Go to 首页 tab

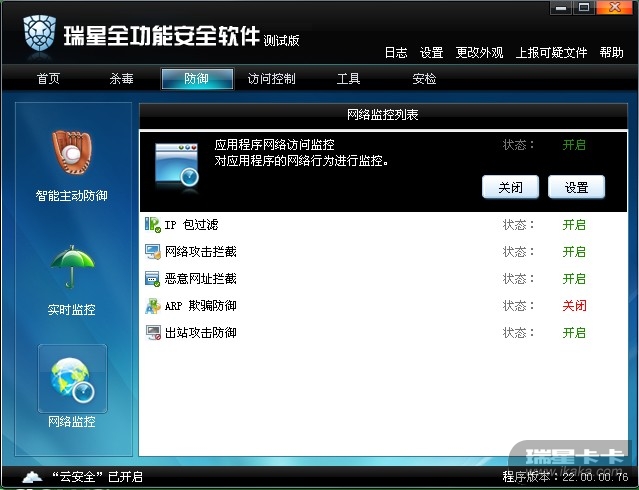[48, 78]
